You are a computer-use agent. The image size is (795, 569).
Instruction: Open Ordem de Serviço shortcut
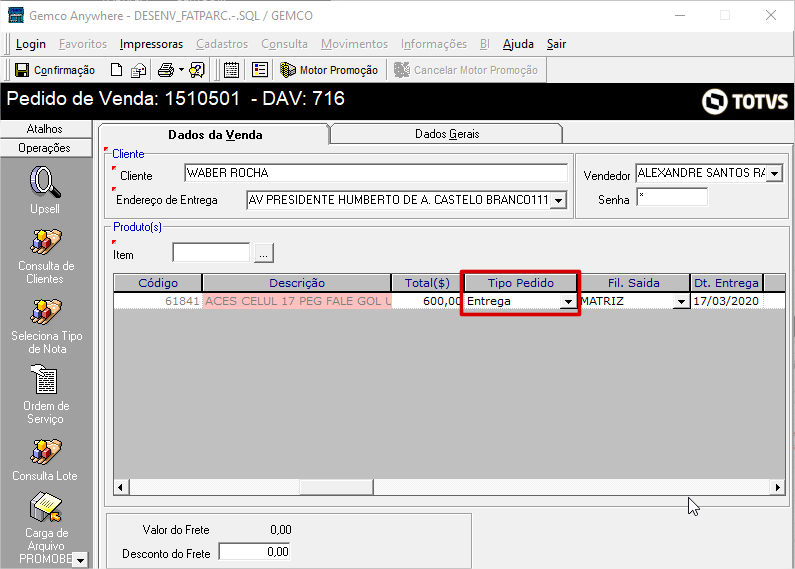46,395
